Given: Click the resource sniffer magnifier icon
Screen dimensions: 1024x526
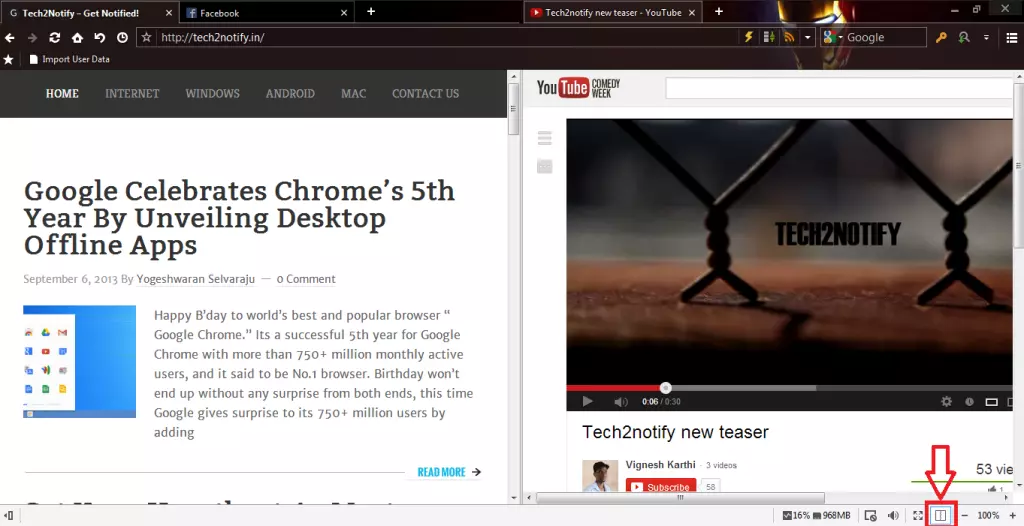Looking at the screenshot, I should coord(964,37).
